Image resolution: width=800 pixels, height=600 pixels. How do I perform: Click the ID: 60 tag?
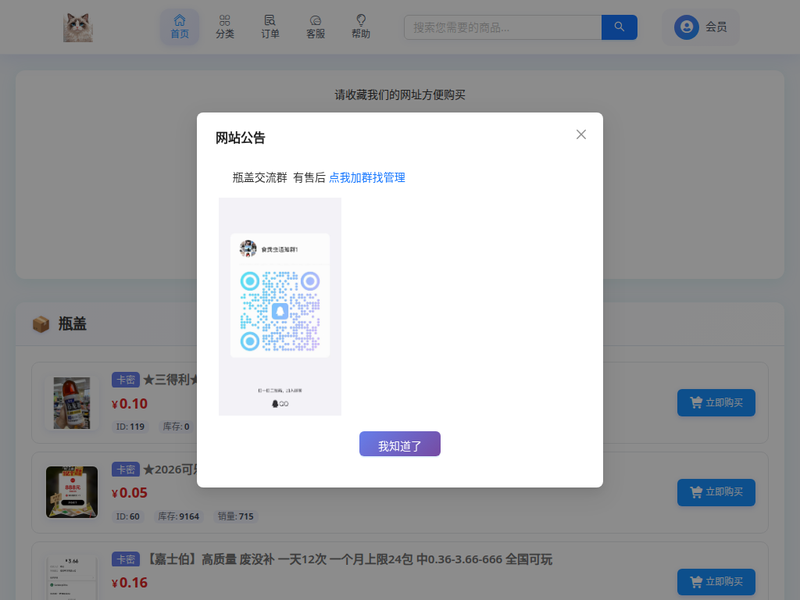128,516
